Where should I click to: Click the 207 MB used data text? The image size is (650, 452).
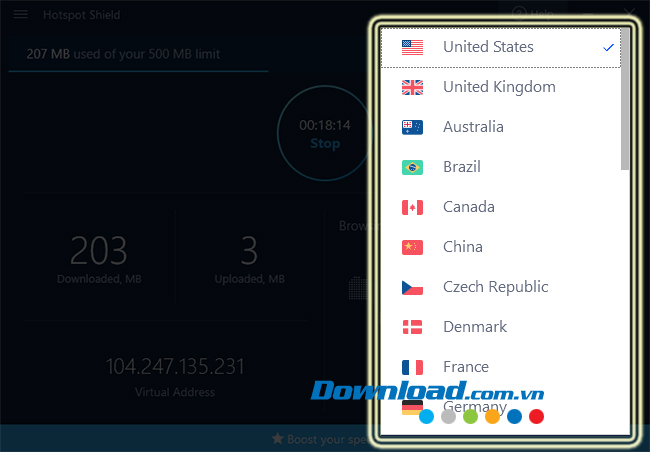tap(123, 54)
